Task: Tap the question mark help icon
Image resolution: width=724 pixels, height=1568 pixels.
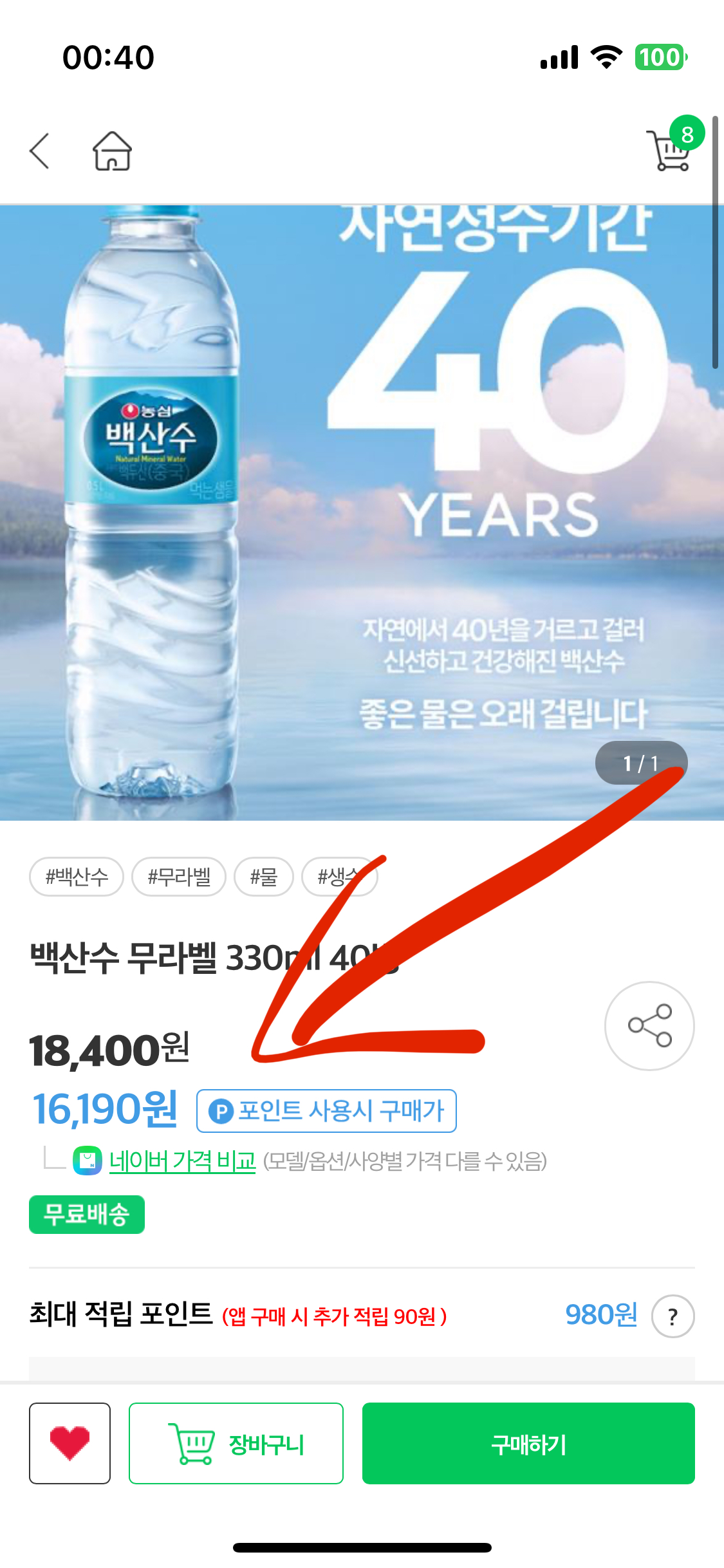Action: click(673, 1316)
